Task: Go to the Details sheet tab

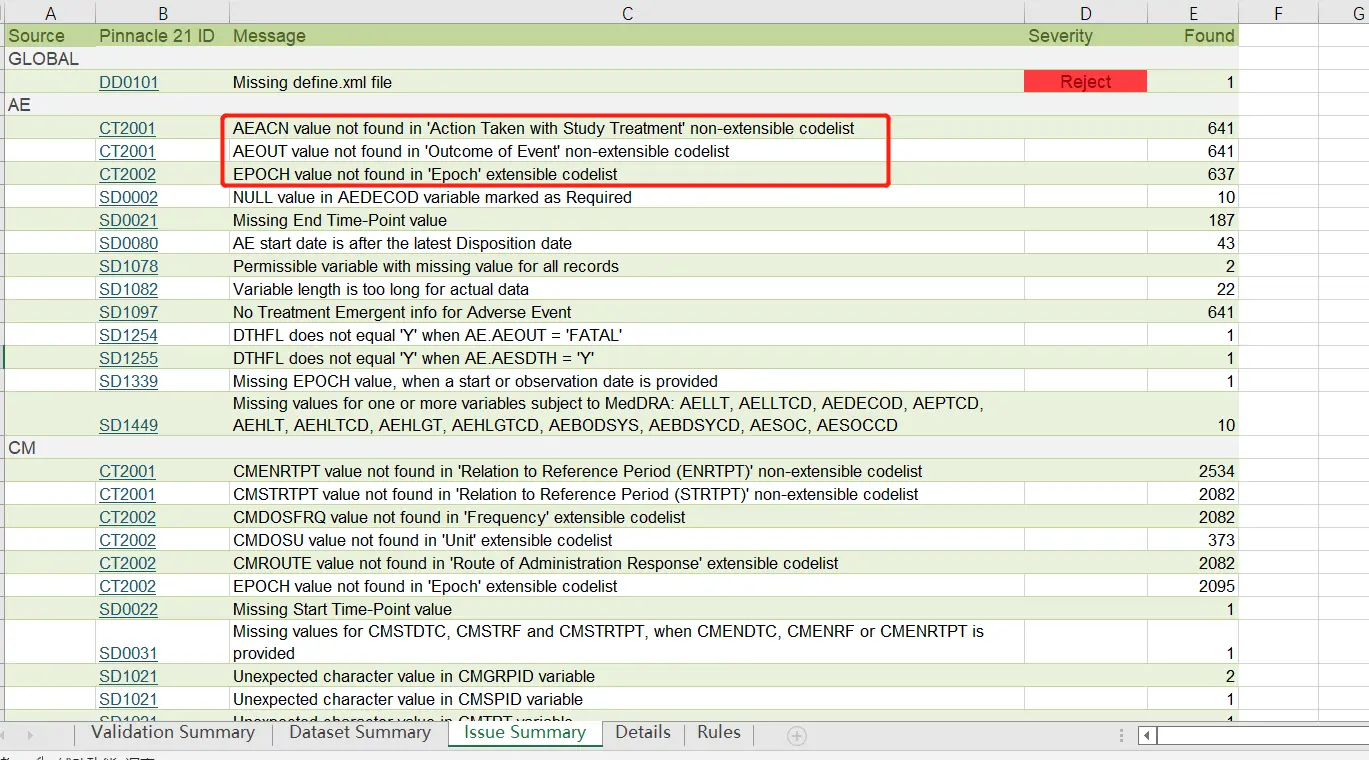Action: (x=642, y=732)
